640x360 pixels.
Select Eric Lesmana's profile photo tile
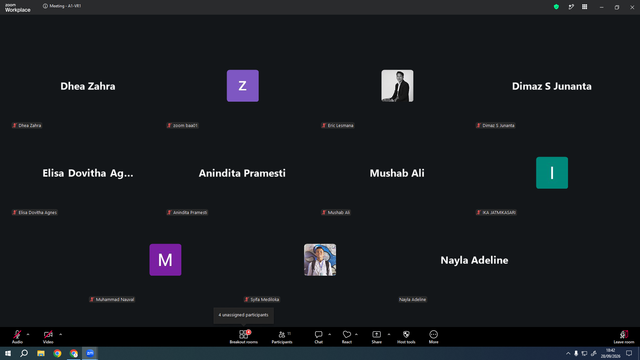pos(397,86)
